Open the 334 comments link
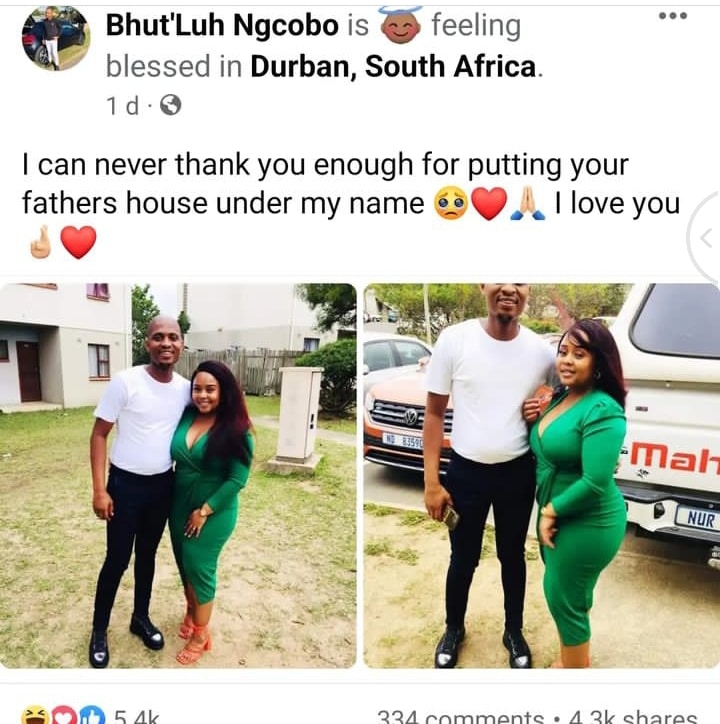This screenshot has height=724, width=720. pyautogui.click(x=460, y=717)
